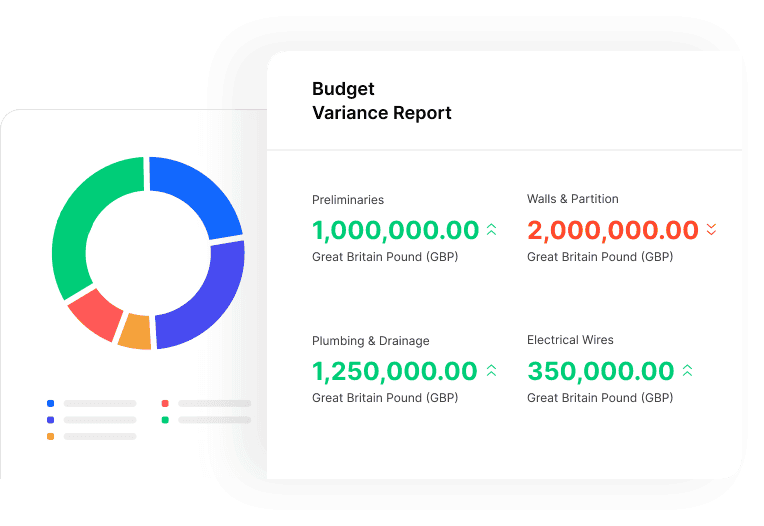
Task: Click the Electrical Wires 350,000.00 amount
Action: pyautogui.click(x=600, y=371)
